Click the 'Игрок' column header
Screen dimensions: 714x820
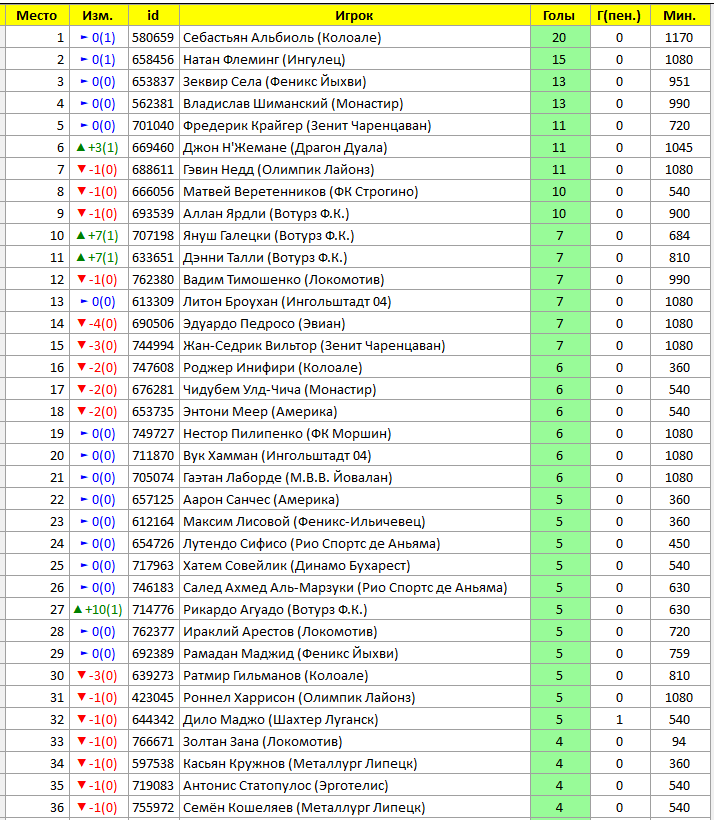click(x=354, y=16)
